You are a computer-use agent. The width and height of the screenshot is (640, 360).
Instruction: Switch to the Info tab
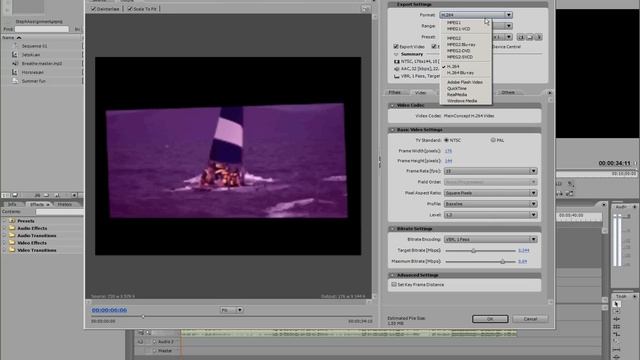point(12,204)
